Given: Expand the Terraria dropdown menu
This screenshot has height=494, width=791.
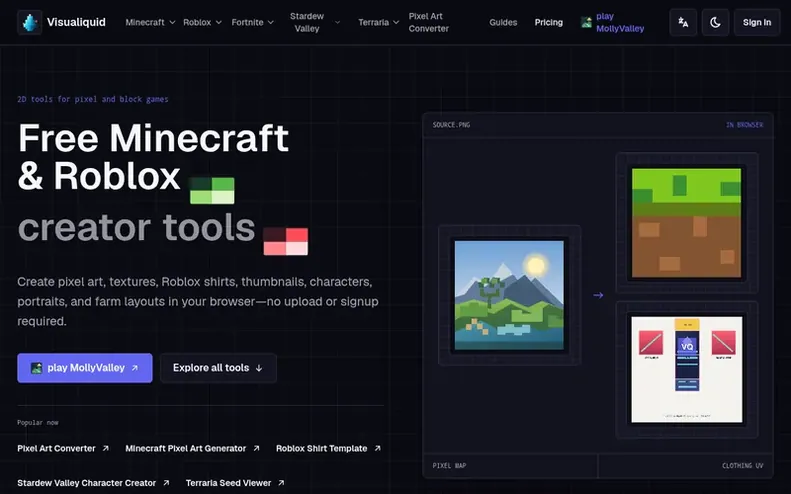Looking at the screenshot, I should tap(378, 22).
